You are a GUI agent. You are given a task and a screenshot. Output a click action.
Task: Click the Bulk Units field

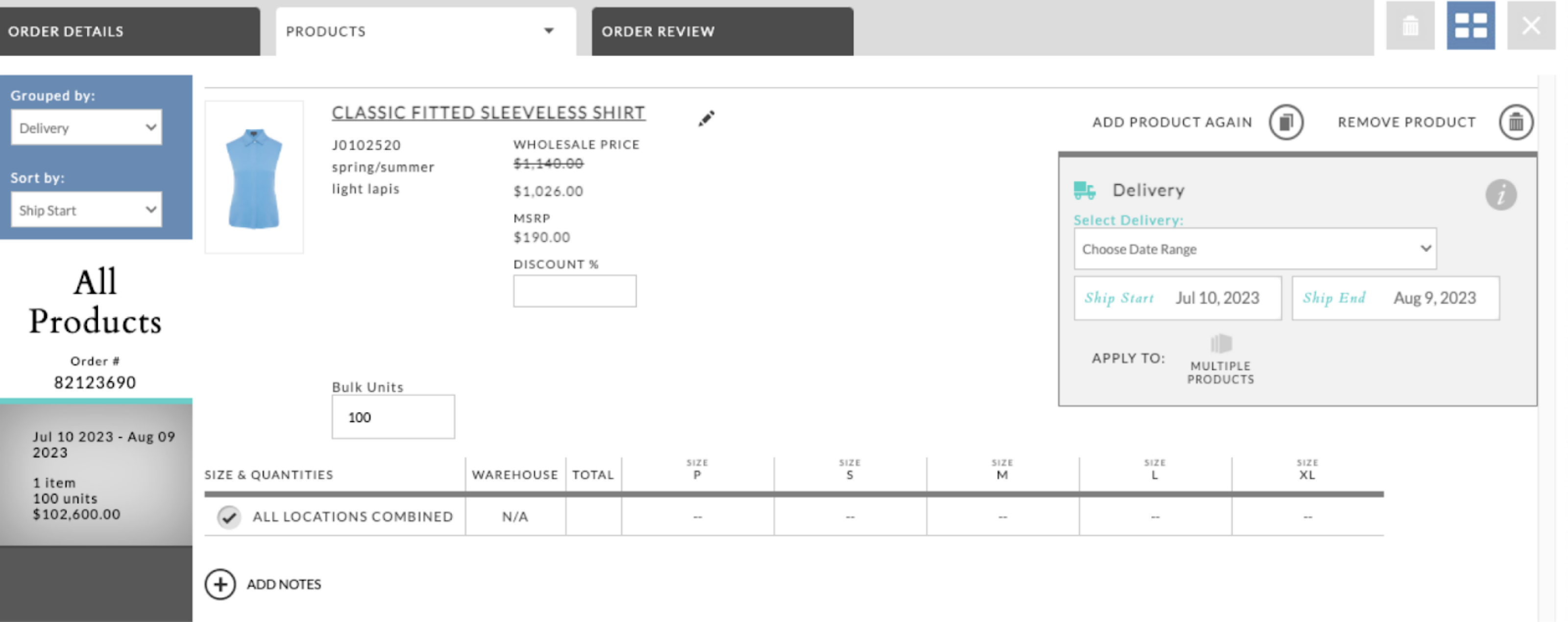pyautogui.click(x=392, y=417)
